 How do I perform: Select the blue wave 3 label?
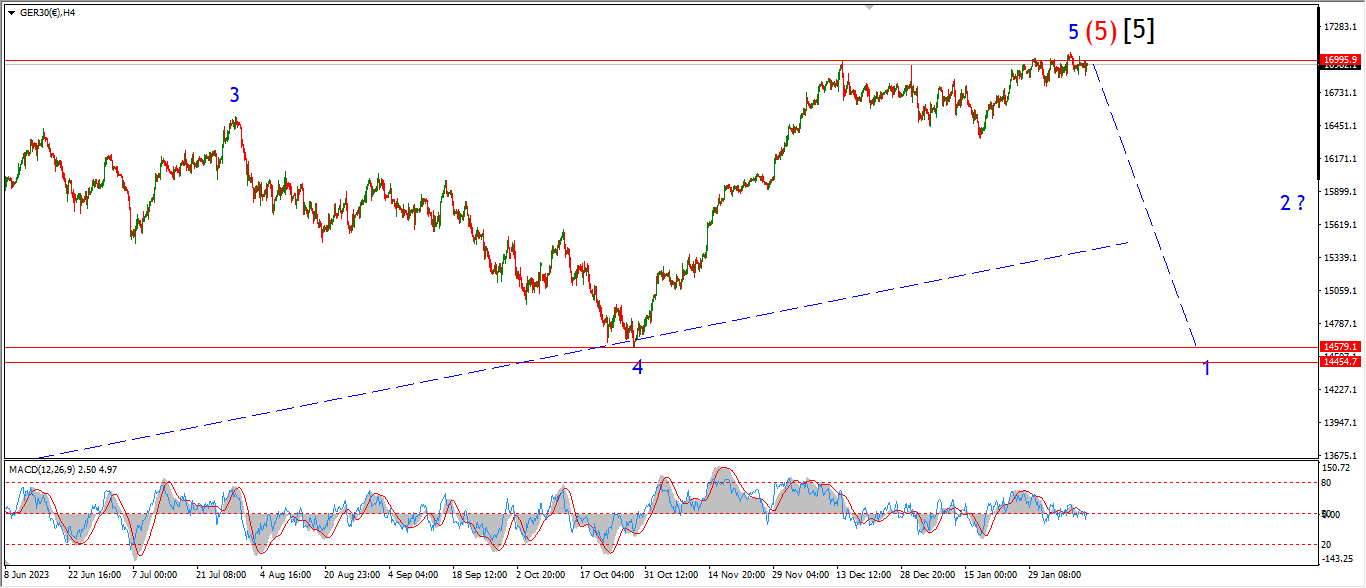click(234, 95)
